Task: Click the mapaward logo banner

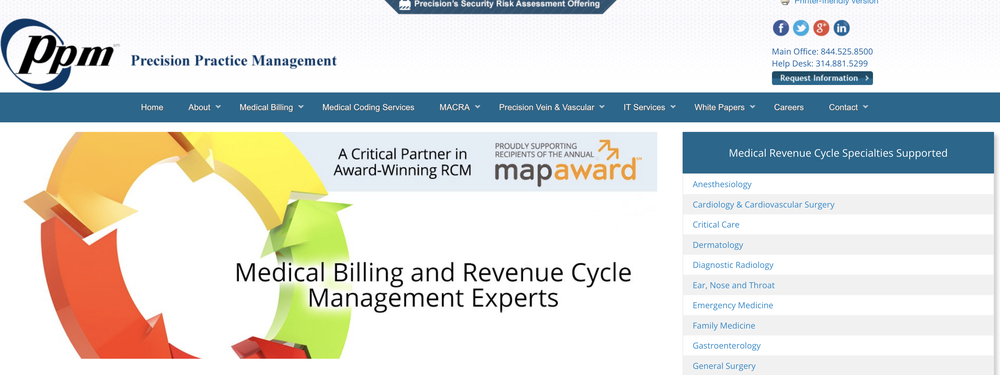Action: tap(568, 163)
